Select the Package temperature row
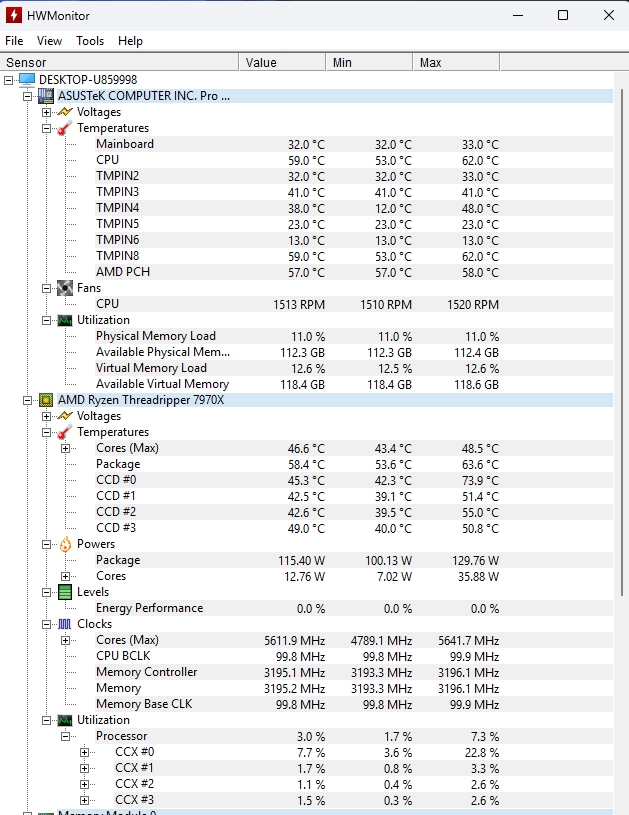629x815 pixels. 118,464
